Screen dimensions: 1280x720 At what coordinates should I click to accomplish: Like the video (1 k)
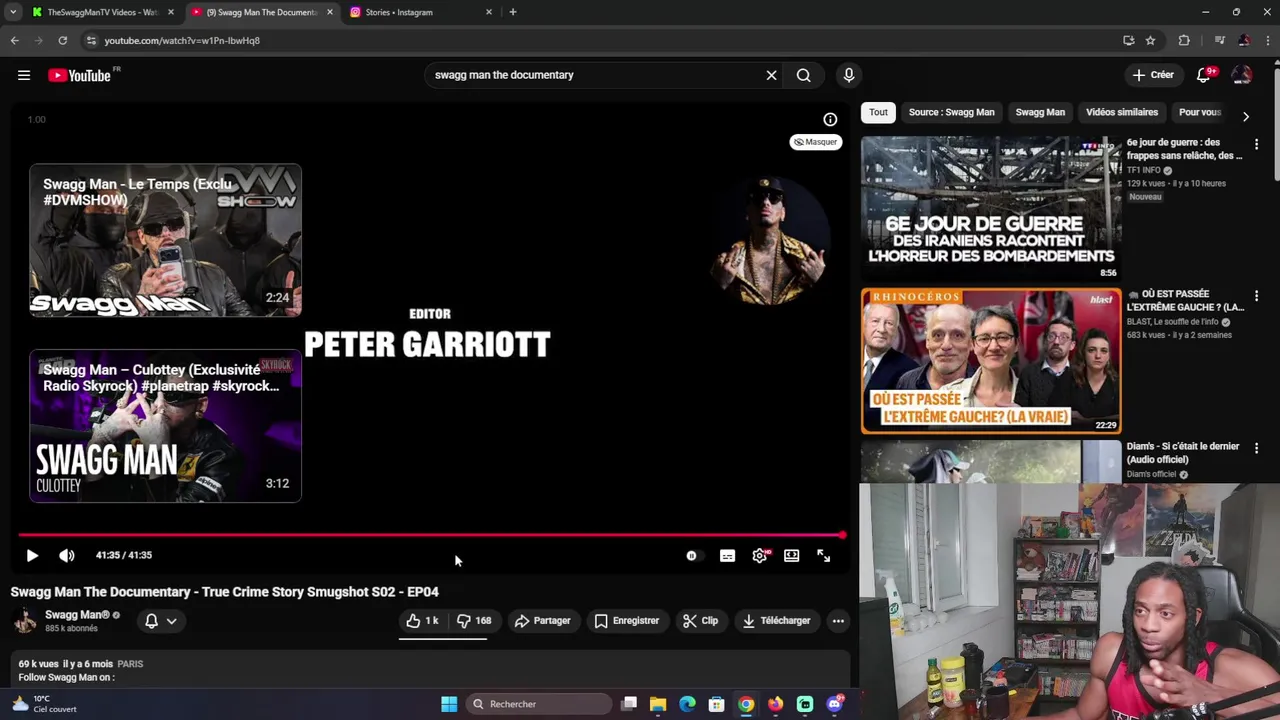[422, 621]
